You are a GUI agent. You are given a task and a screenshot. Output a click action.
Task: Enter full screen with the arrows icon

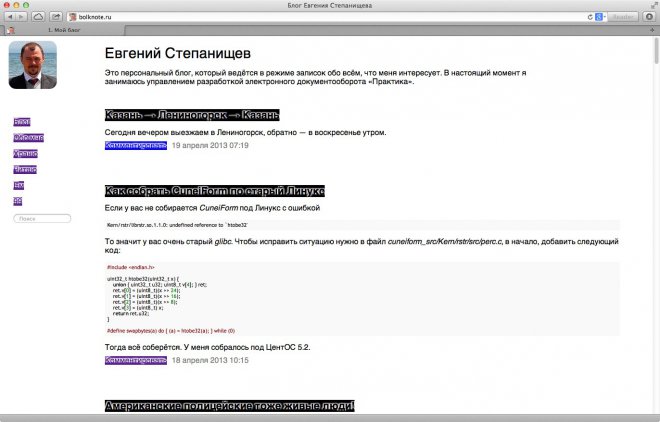click(653, 5)
